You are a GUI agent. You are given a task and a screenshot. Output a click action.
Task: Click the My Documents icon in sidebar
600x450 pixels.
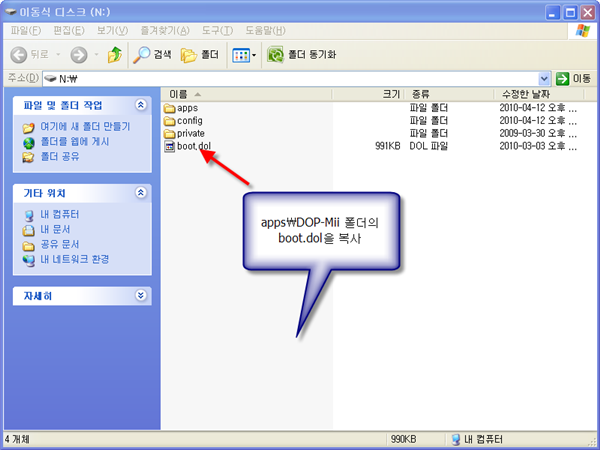click(x=28, y=230)
